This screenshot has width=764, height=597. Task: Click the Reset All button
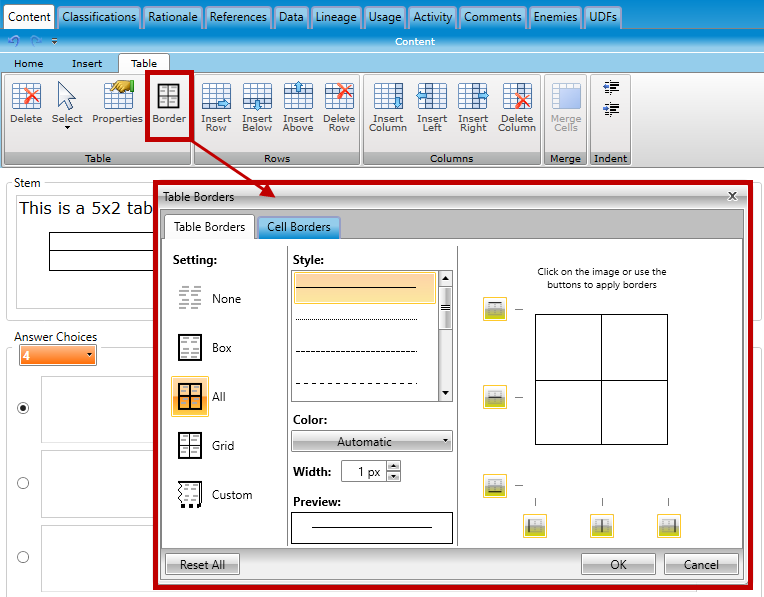[x=202, y=564]
